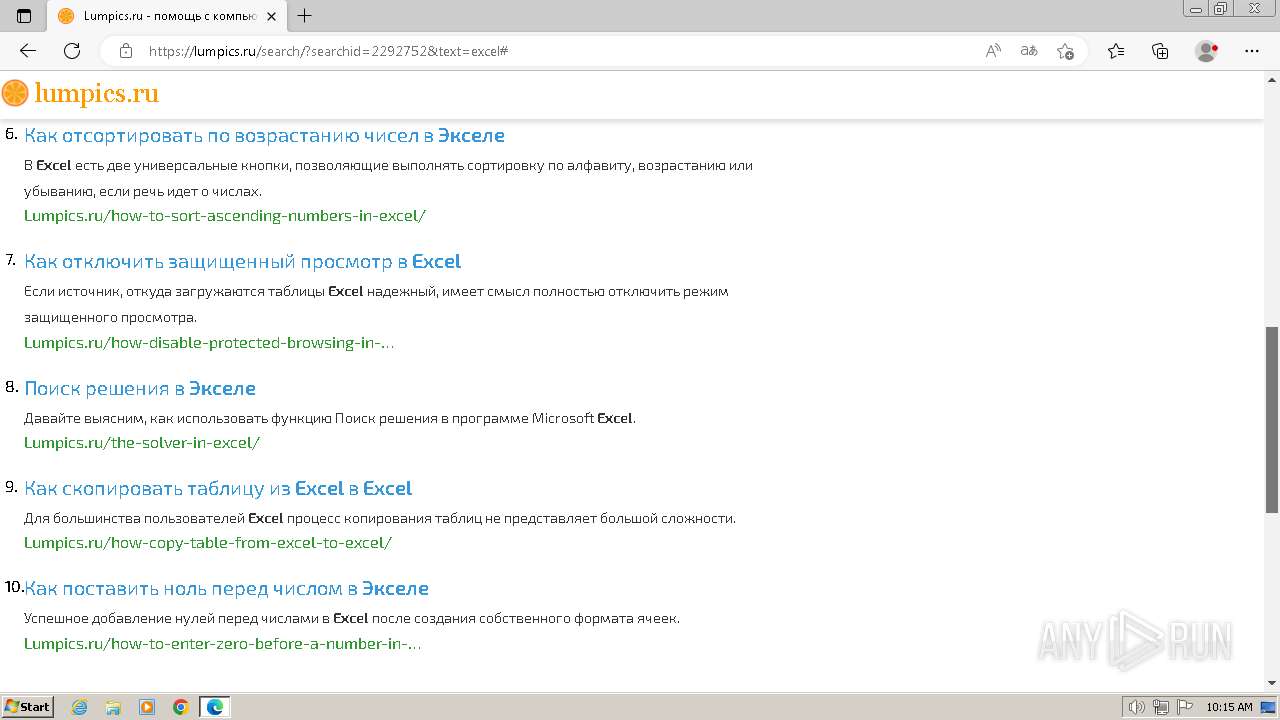This screenshot has width=1280, height=720.
Task: Open Collections panel
Action: (1160, 51)
